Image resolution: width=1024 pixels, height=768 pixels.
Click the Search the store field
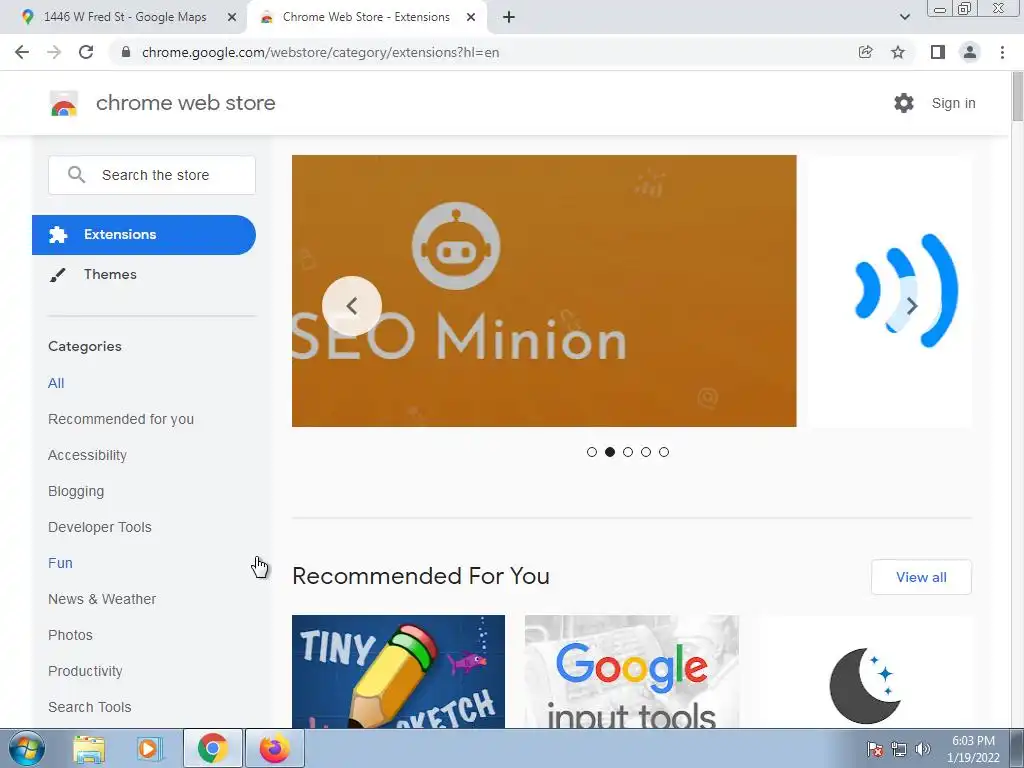tap(152, 175)
